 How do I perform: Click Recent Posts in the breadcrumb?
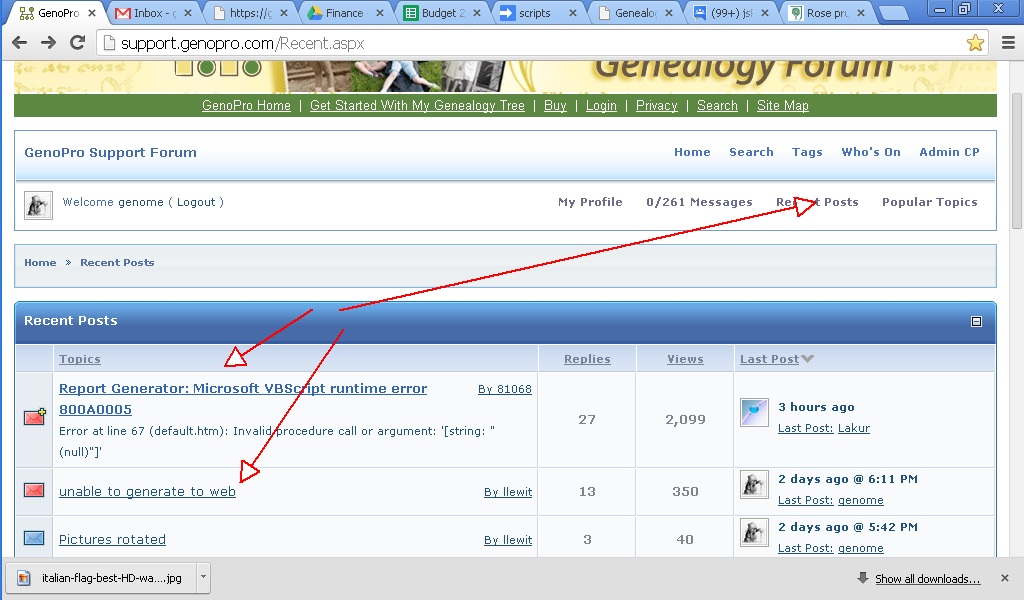click(x=117, y=262)
